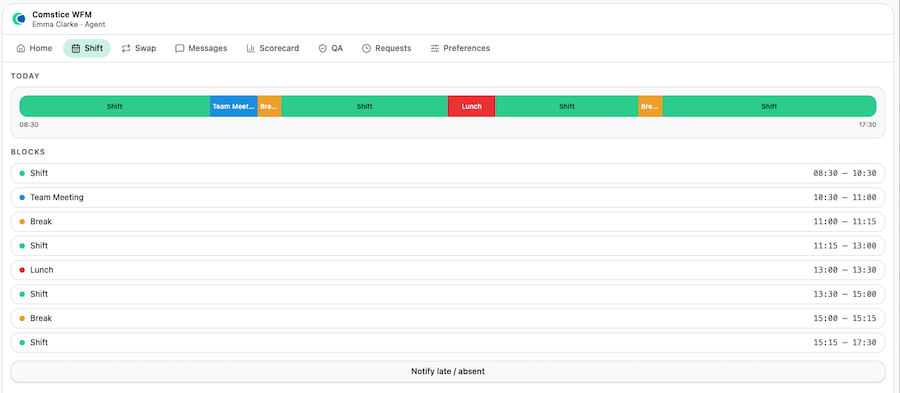Select the Break block row 11:00 – 11:15
The image size is (900, 393).
click(448, 221)
